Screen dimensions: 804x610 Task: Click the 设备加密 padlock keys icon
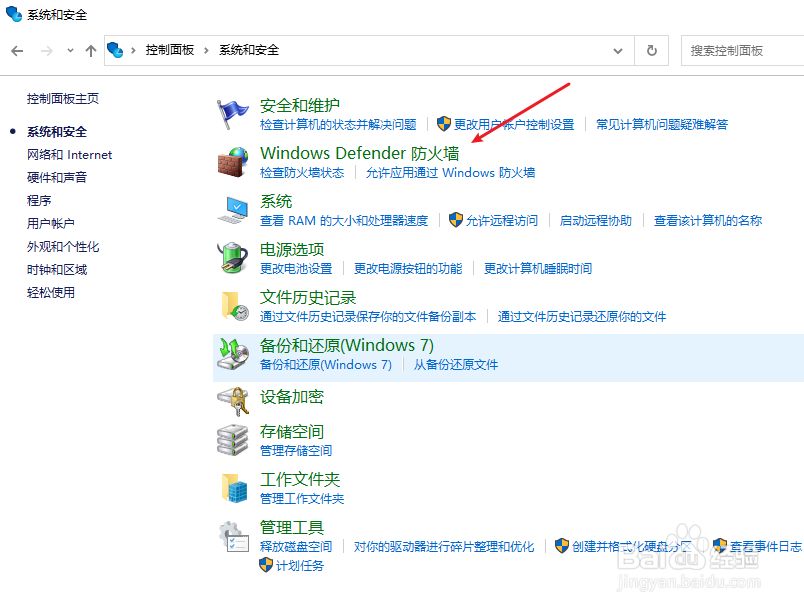click(x=233, y=401)
